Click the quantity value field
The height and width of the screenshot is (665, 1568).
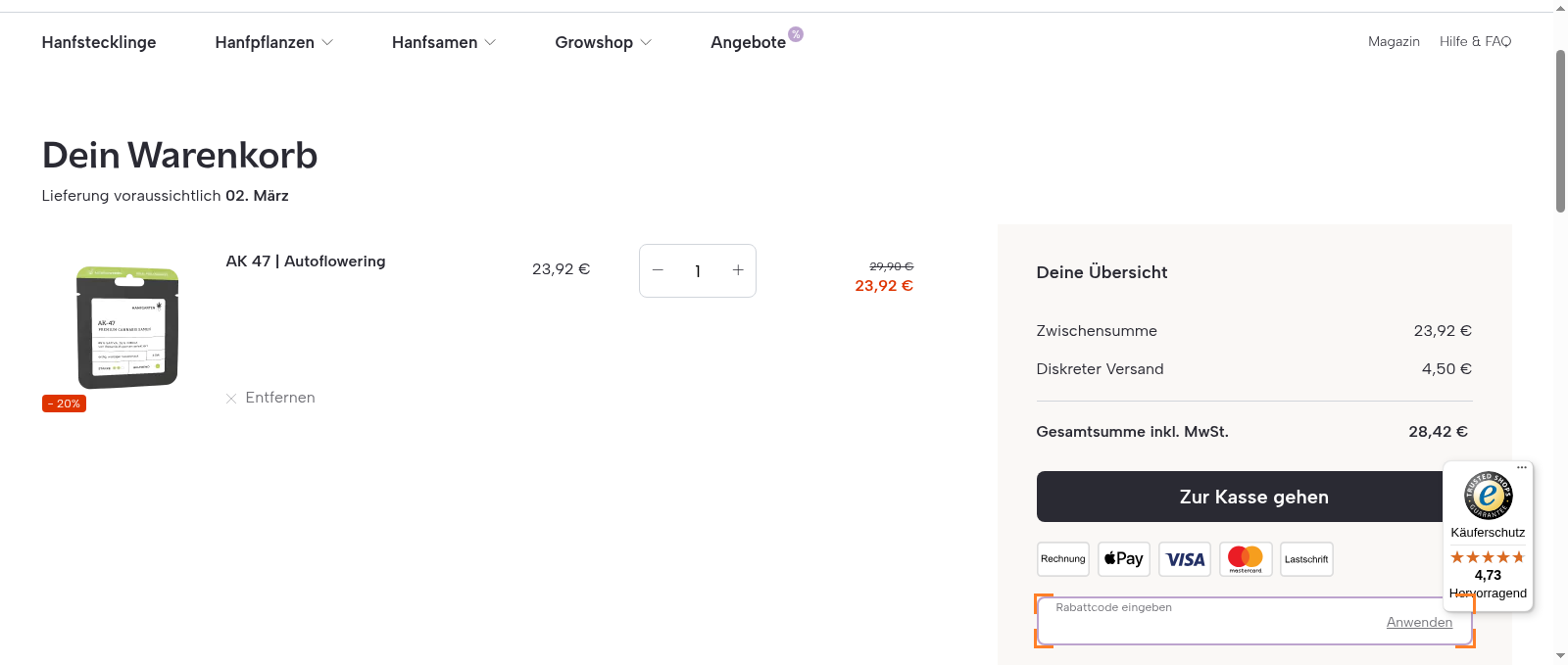tap(698, 271)
